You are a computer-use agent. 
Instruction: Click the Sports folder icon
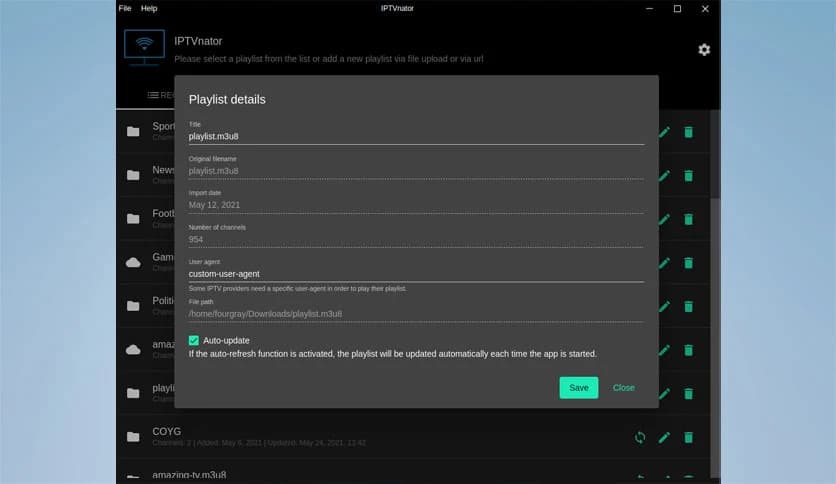[x=133, y=132]
